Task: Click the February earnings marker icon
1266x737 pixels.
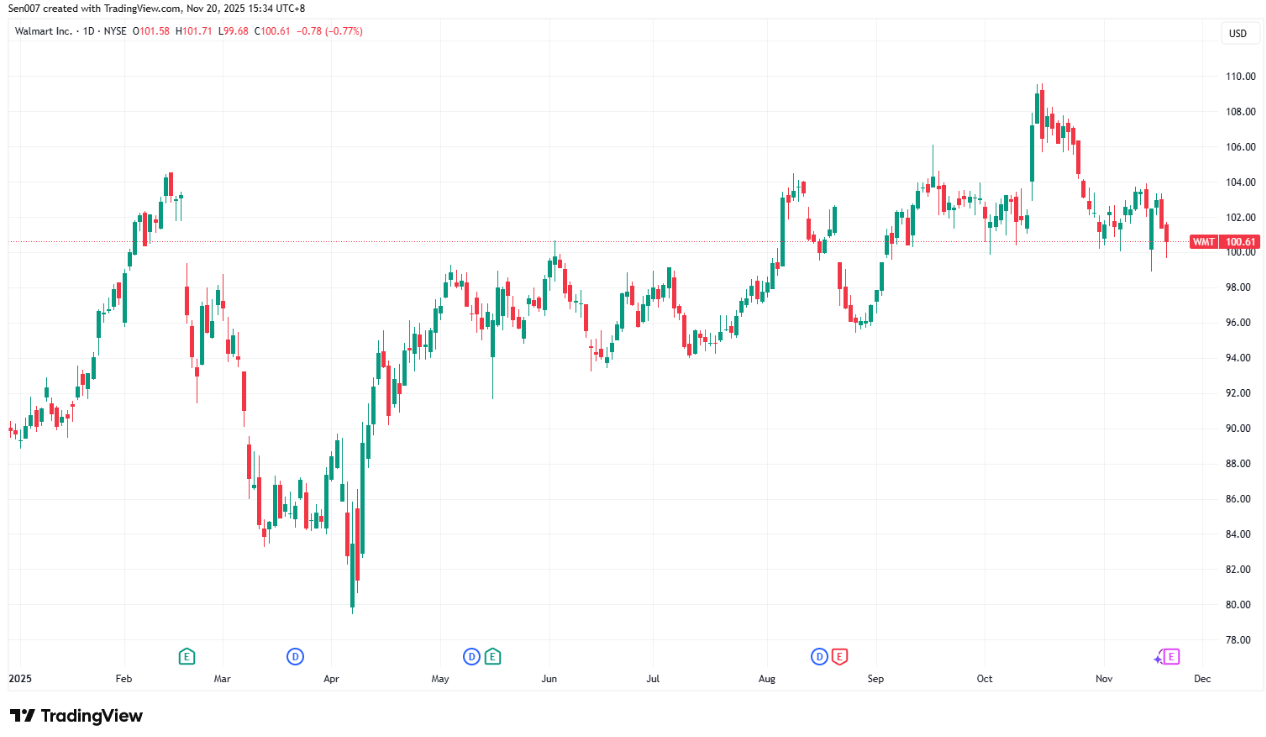Action: (x=186, y=657)
